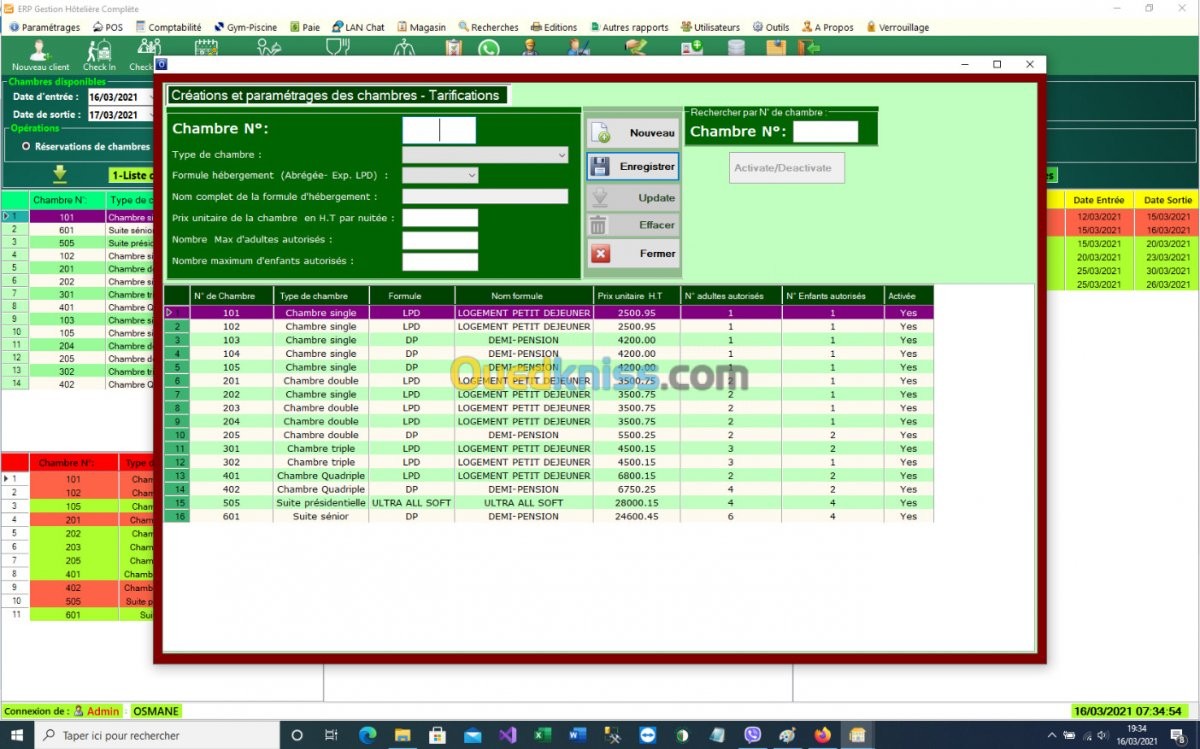Open the Comptabilité menu
1200x749 pixels.
point(168,27)
